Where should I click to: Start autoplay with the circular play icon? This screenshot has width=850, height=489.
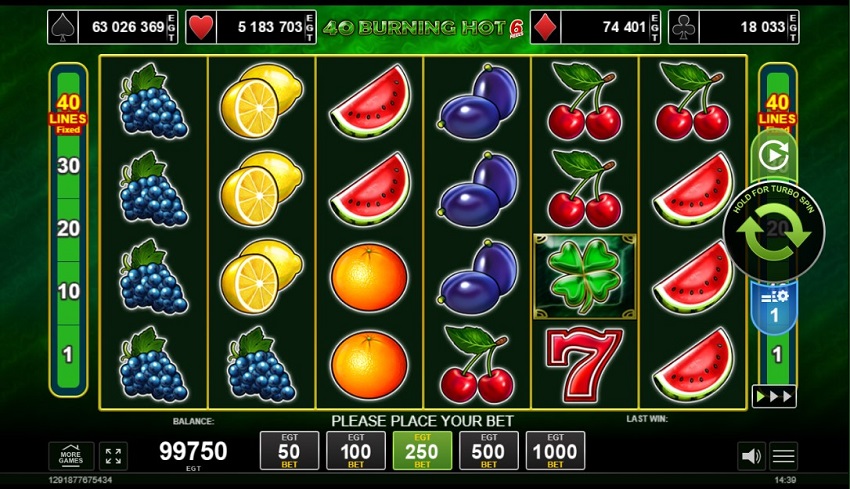pos(774,156)
